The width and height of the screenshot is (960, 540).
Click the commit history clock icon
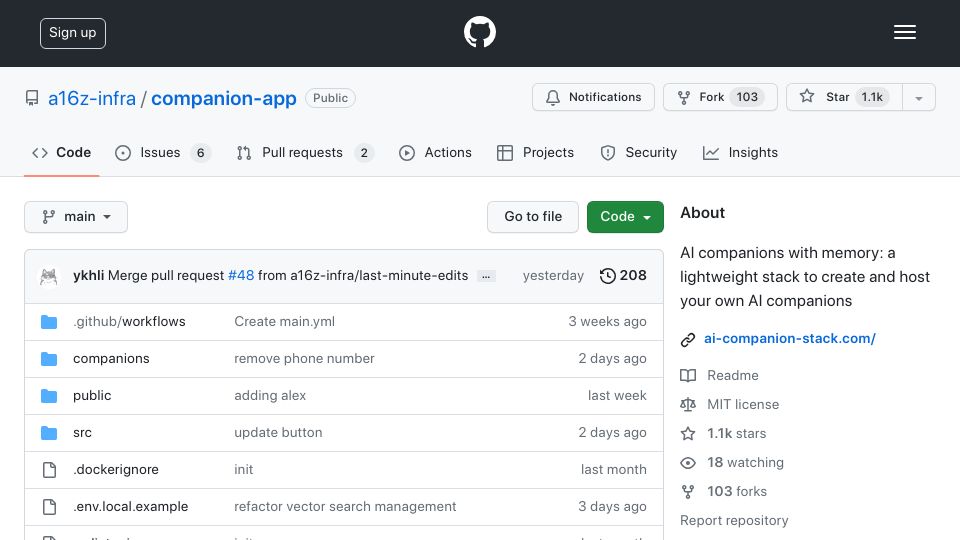pos(607,276)
